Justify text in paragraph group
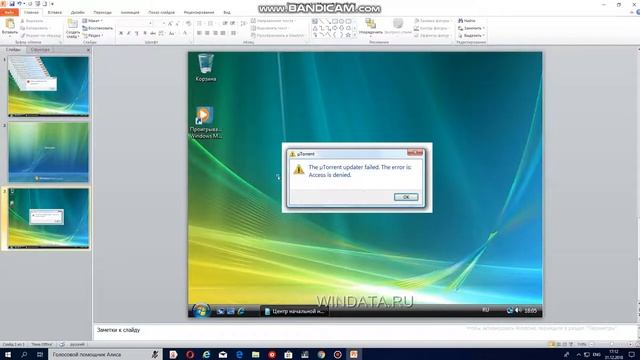The height and width of the screenshot is (360, 640). pyautogui.click(x=223, y=33)
